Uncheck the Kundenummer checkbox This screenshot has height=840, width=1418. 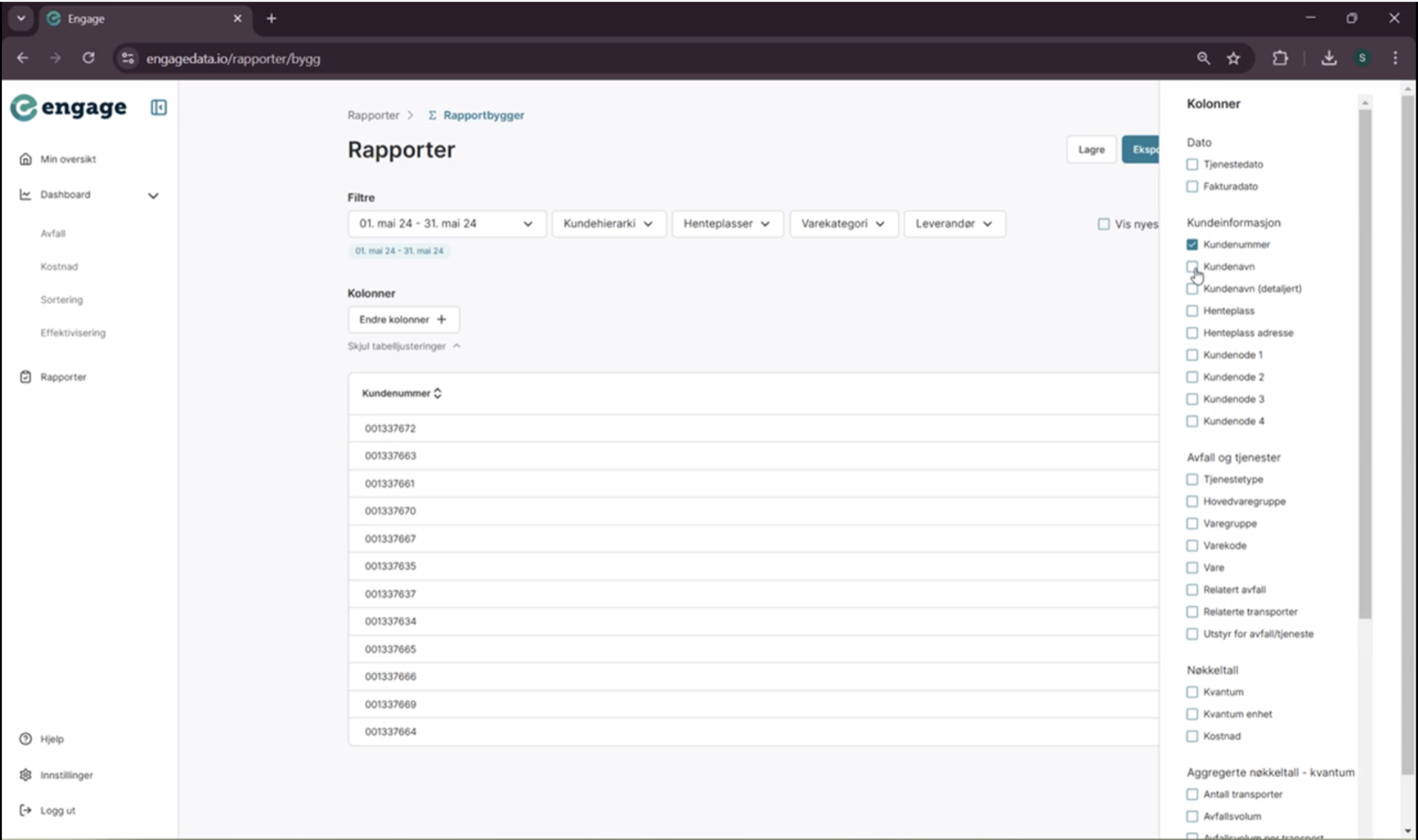[1192, 245]
